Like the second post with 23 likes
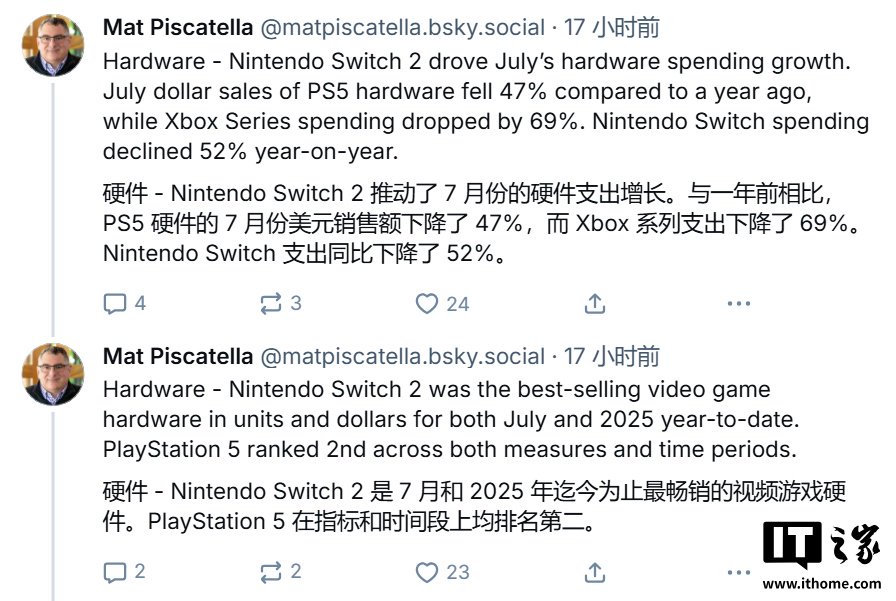 [427, 572]
